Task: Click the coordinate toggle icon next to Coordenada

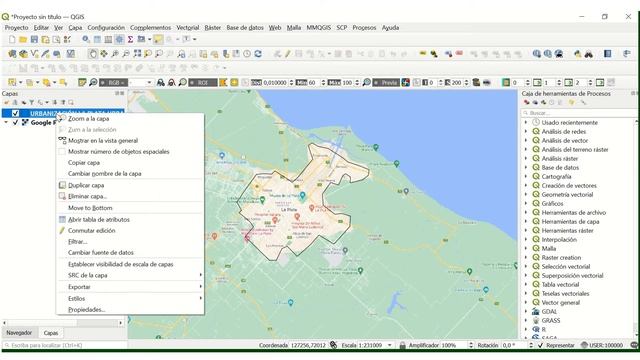Action: tap(333, 345)
